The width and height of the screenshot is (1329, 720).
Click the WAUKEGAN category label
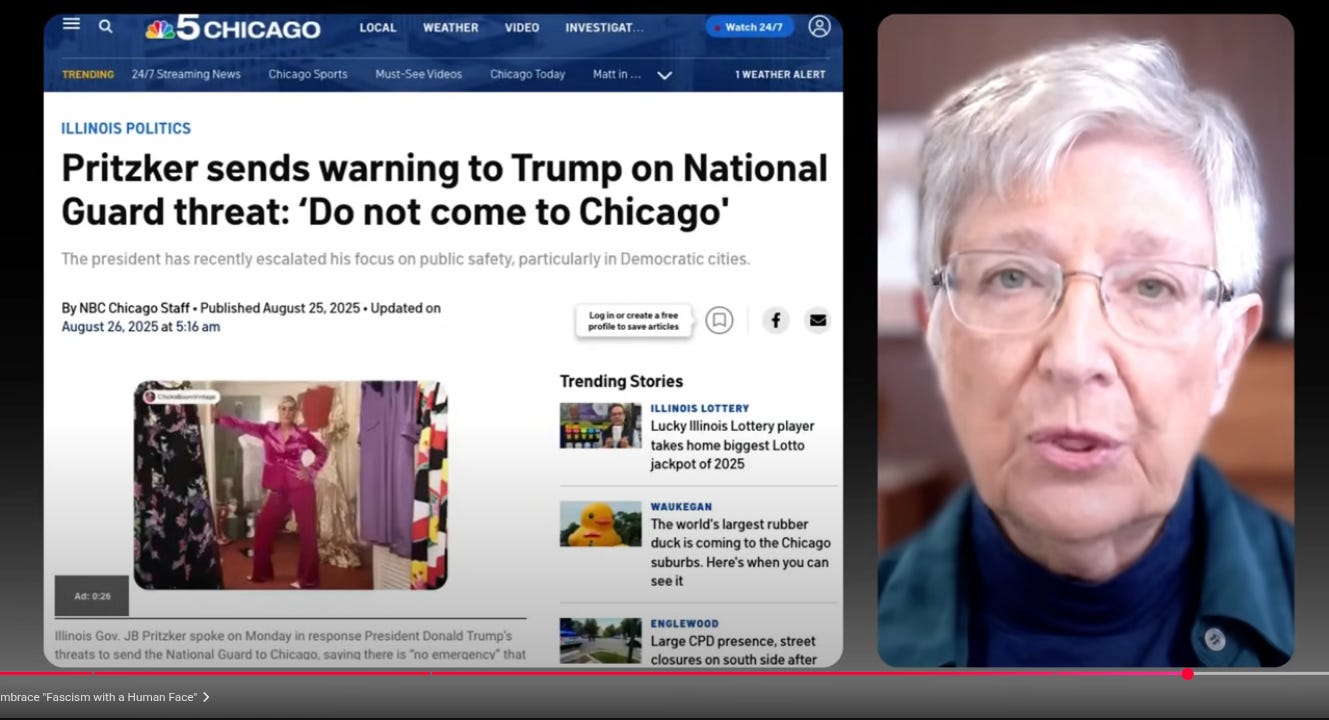click(682, 507)
